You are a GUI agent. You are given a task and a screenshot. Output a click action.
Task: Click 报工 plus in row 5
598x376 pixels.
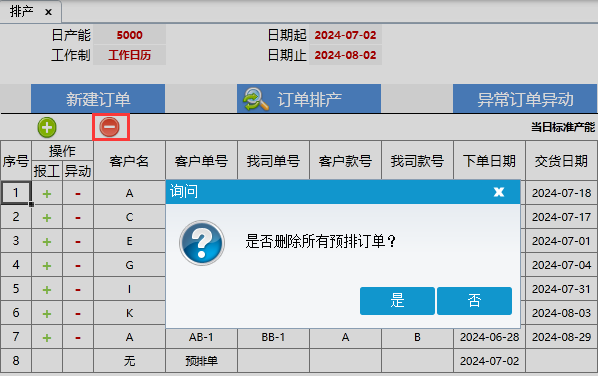47,290
